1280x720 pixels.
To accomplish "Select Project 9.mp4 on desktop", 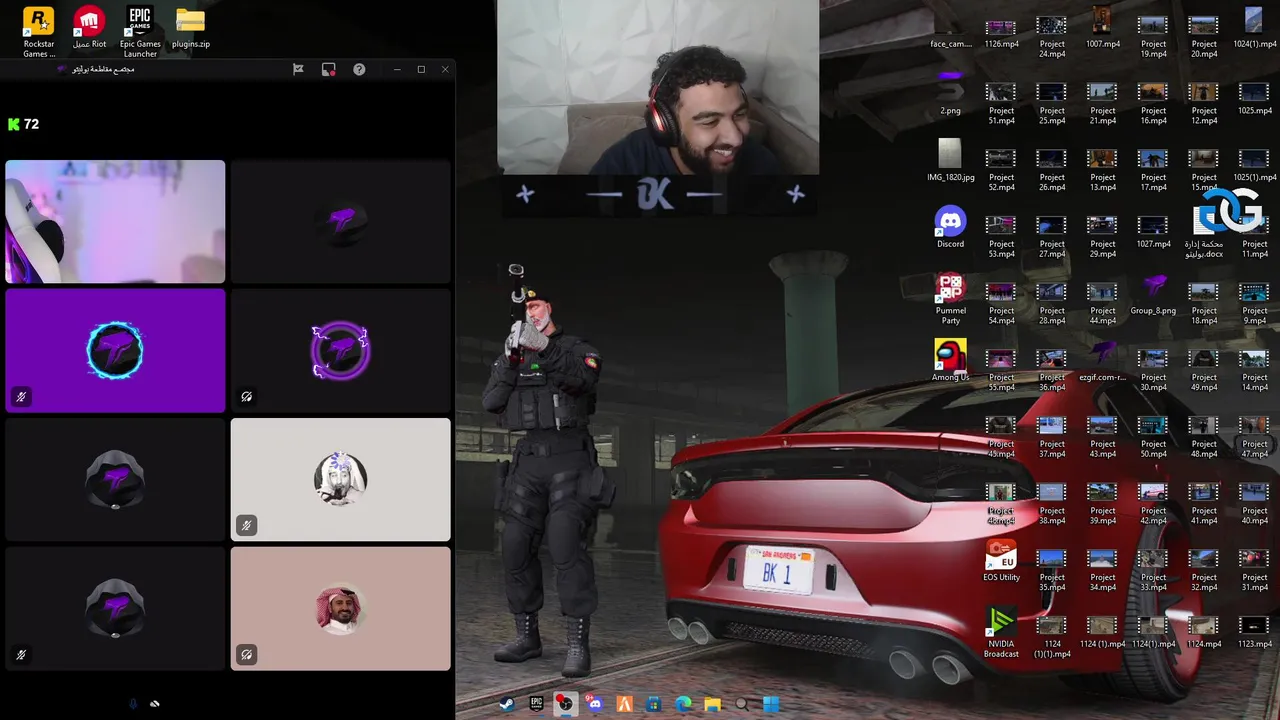I will pyautogui.click(x=1254, y=303).
